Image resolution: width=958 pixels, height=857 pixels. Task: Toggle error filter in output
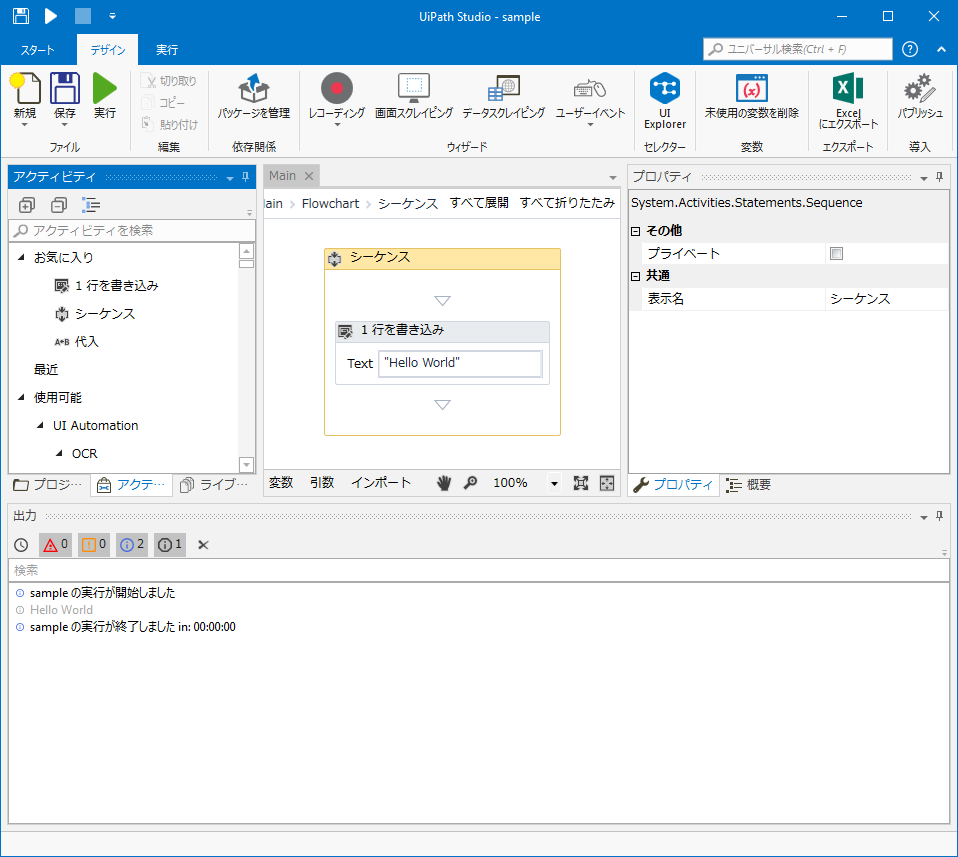coord(55,544)
